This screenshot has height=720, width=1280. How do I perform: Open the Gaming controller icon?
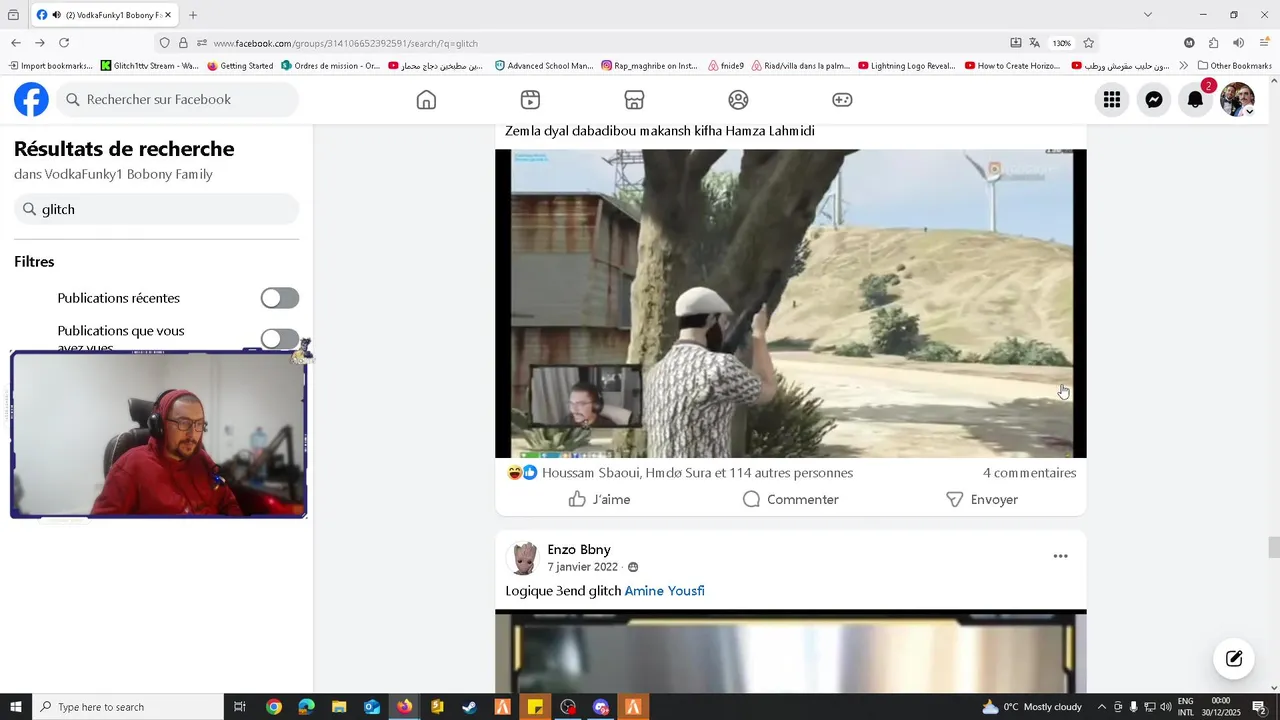click(x=842, y=100)
